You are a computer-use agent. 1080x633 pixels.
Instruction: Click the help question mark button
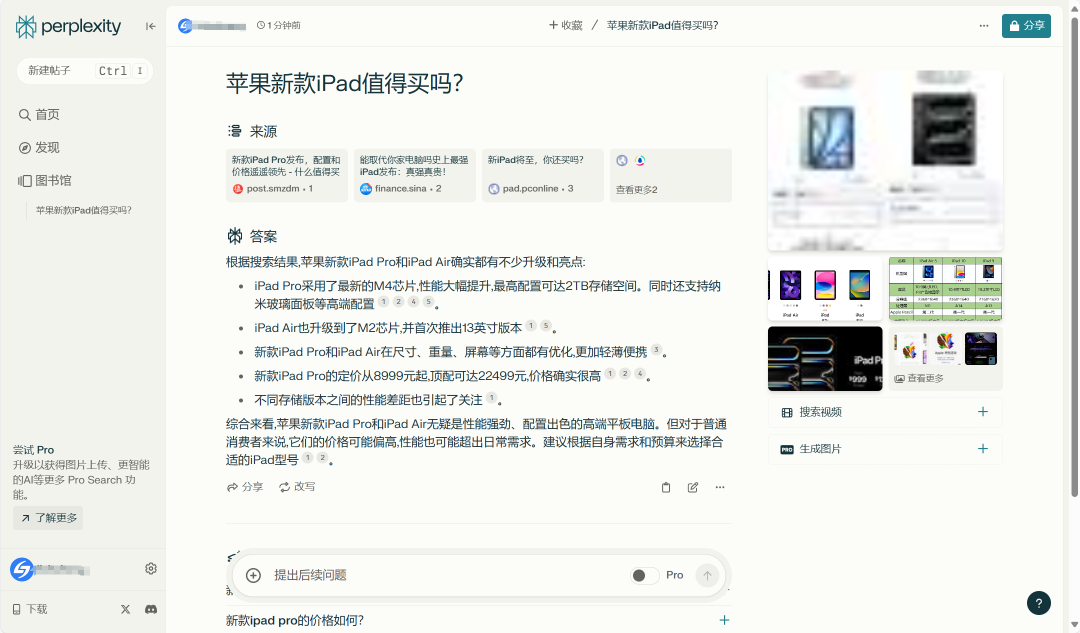point(1039,603)
